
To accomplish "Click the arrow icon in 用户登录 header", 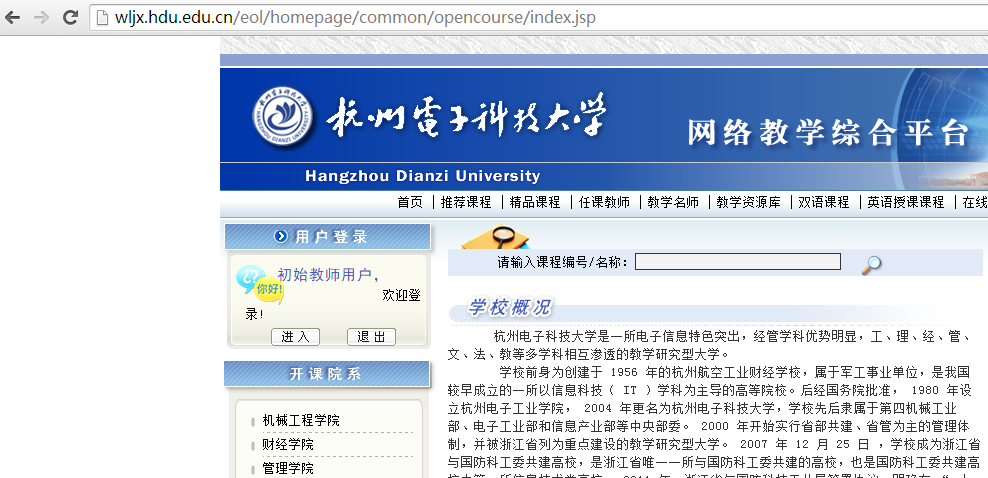I will 281,237.
